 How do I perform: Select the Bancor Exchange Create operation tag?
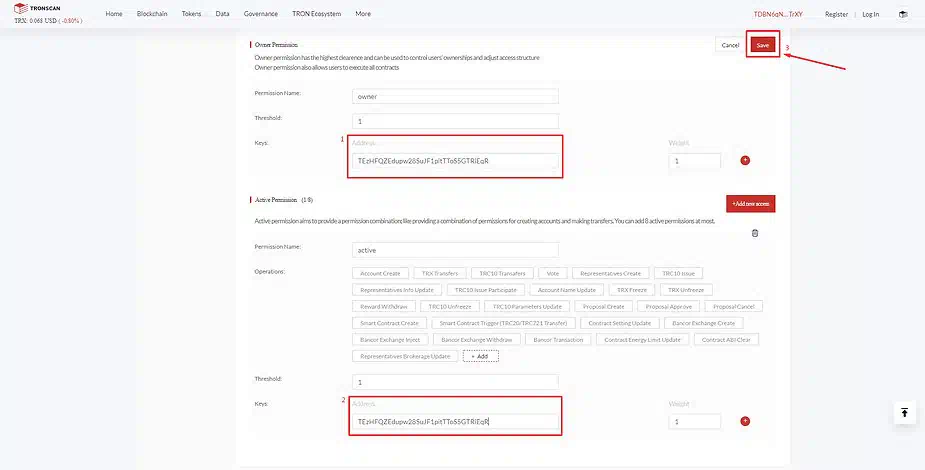point(703,323)
